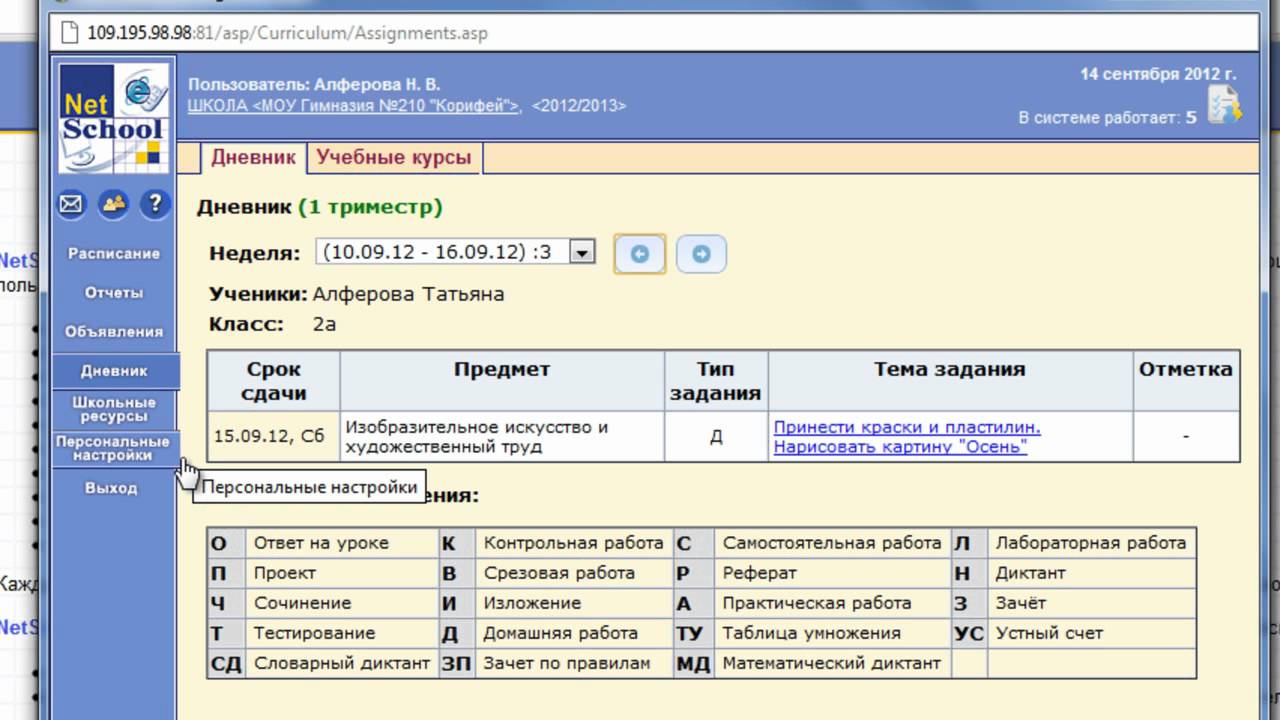The image size is (1280, 720).
Task: Click the date 14 сентября 2012 г.
Action: coord(1158,74)
